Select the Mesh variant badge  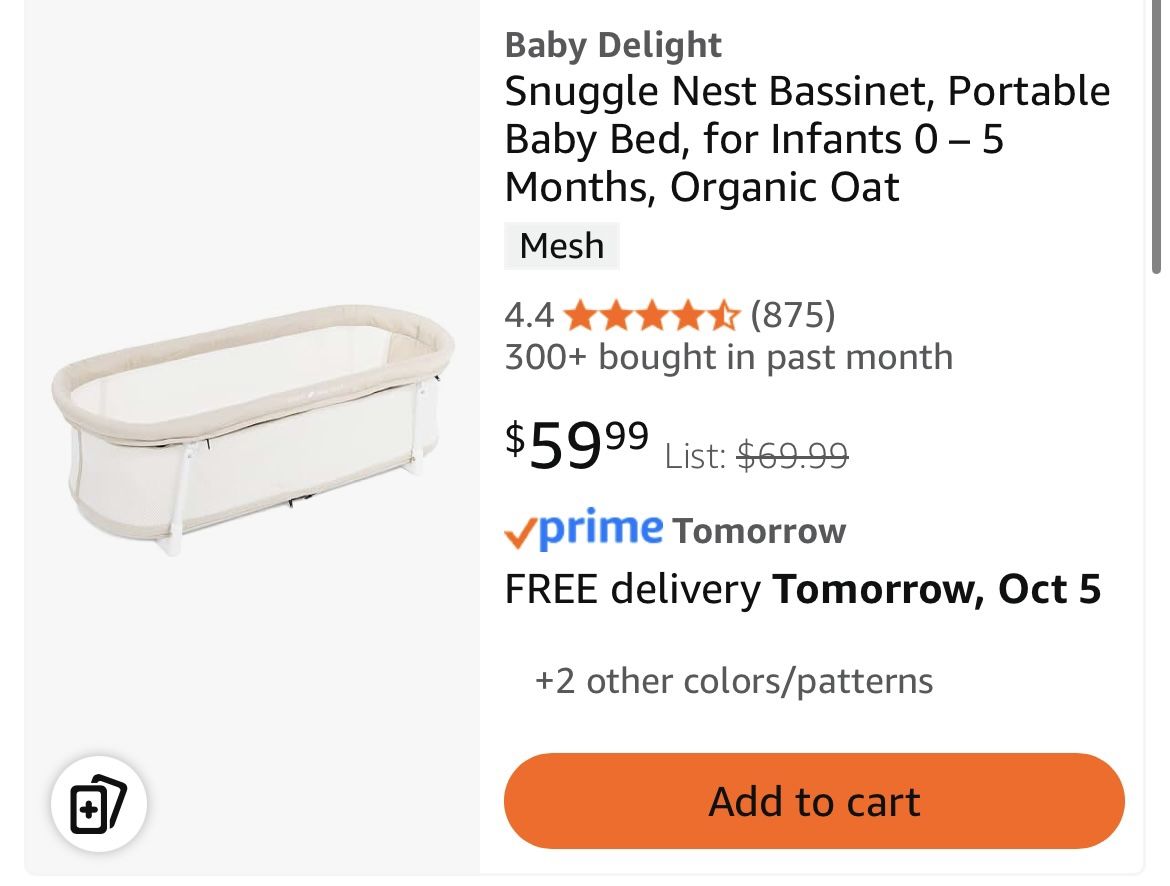561,246
